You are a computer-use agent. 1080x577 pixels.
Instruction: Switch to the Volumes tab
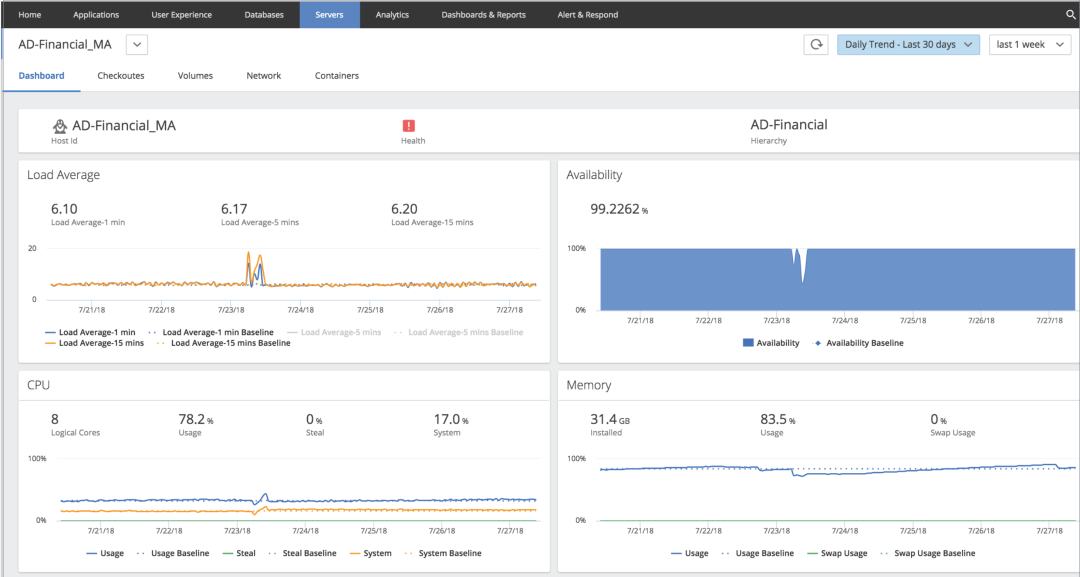pos(195,76)
